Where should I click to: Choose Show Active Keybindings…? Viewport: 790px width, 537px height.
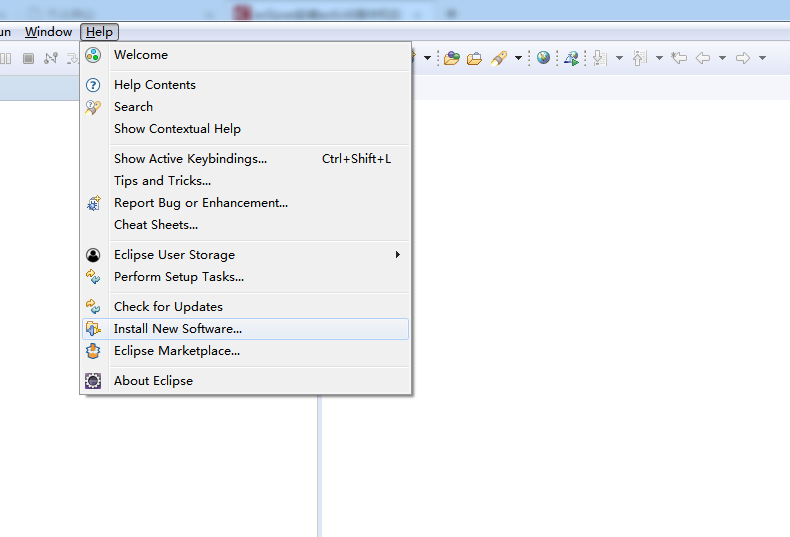(x=246, y=159)
